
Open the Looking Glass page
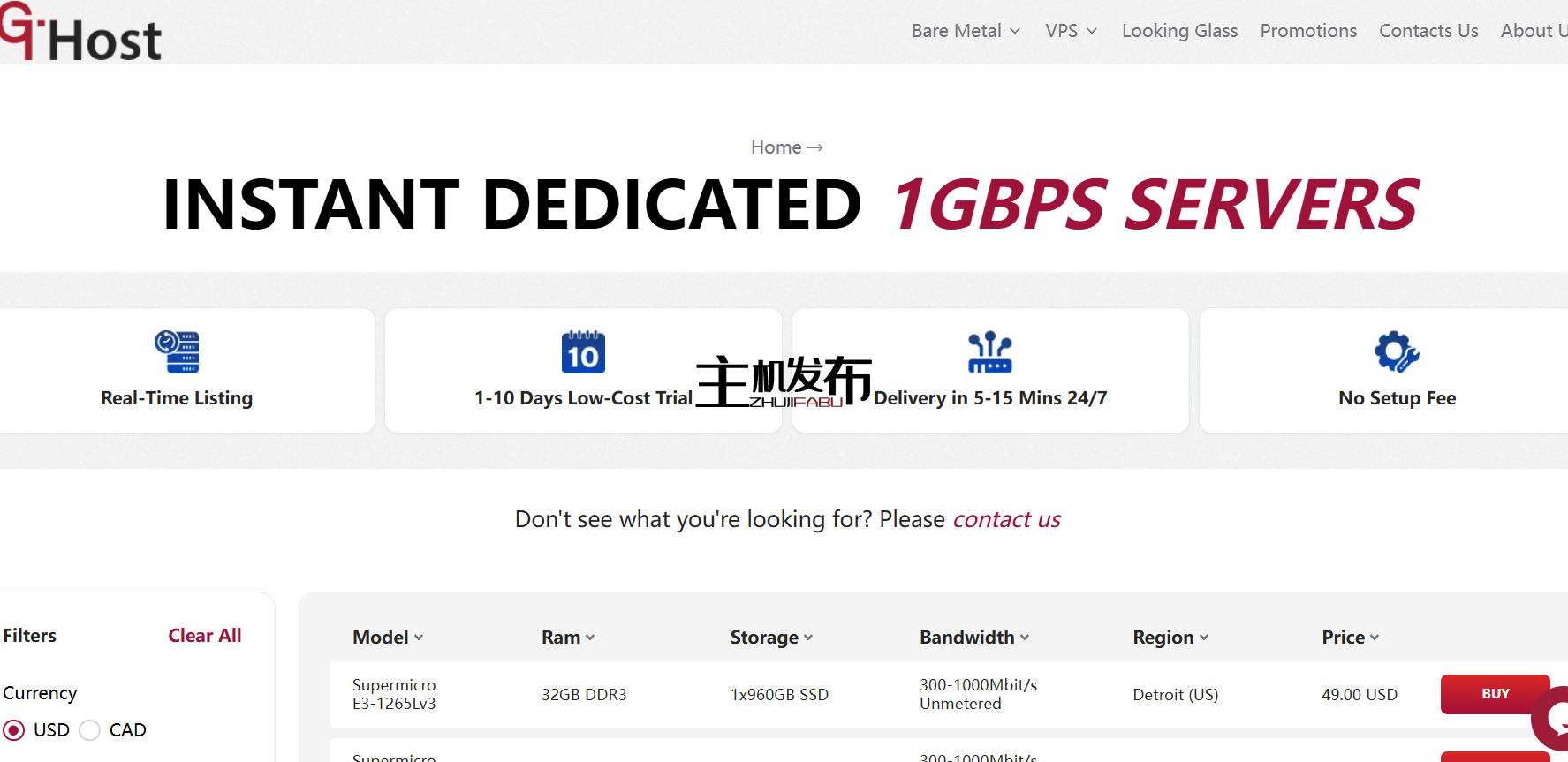(x=1179, y=31)
